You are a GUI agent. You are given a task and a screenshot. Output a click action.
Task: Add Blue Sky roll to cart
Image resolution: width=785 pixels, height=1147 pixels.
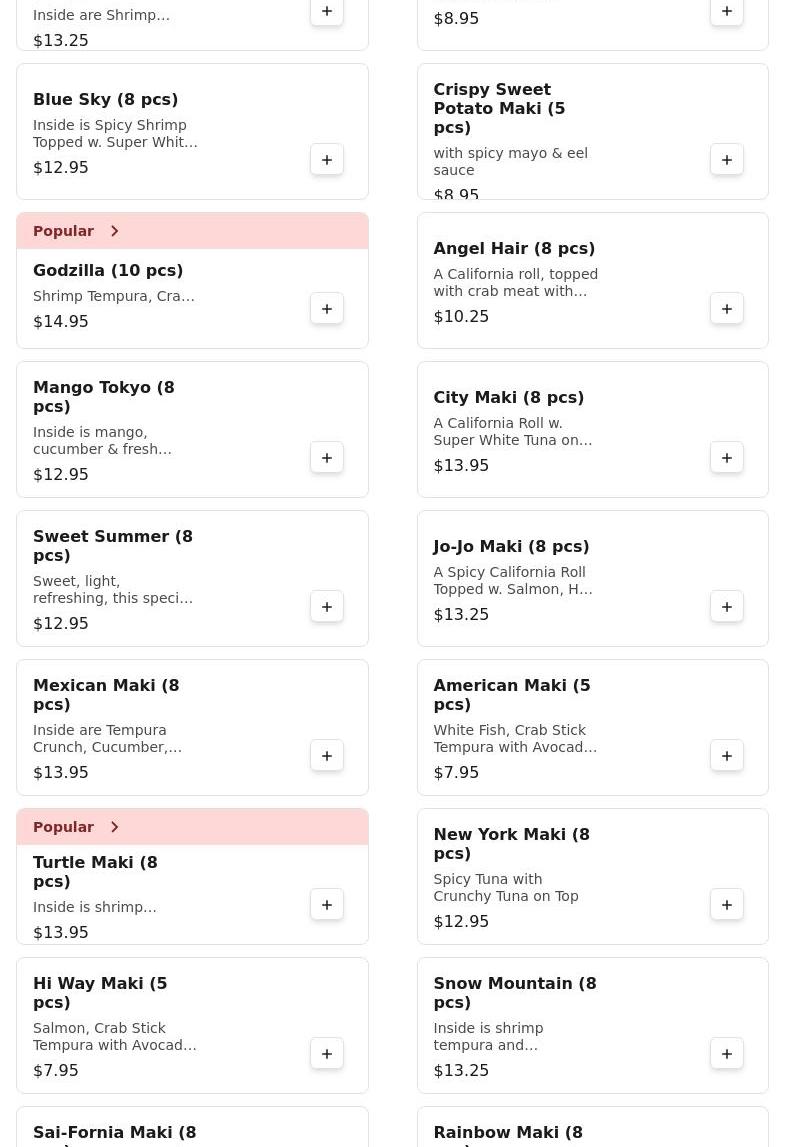click(x=327, y=160)
